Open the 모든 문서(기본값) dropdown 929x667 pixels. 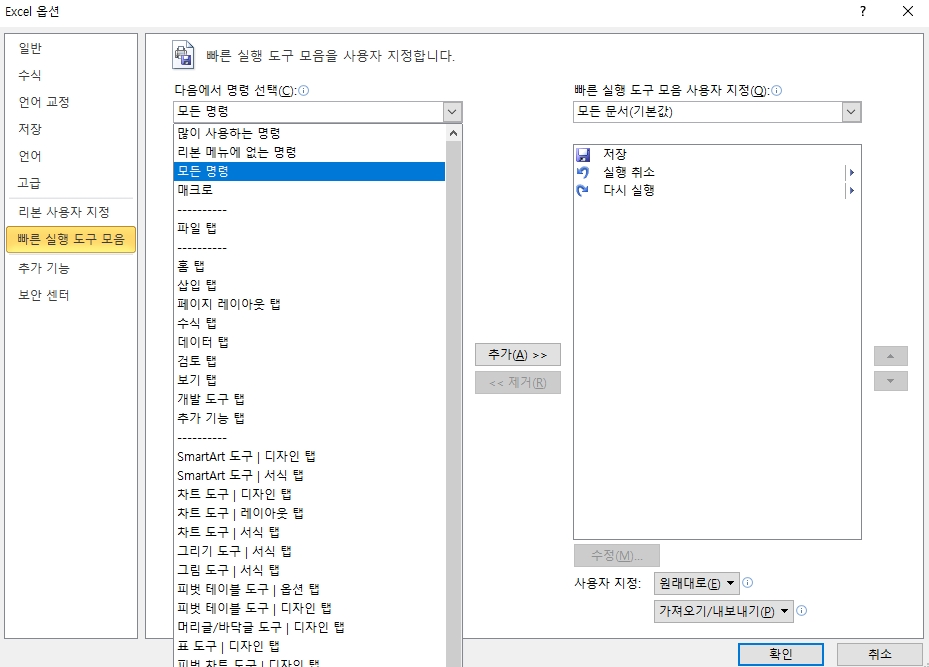click(851, 112)
